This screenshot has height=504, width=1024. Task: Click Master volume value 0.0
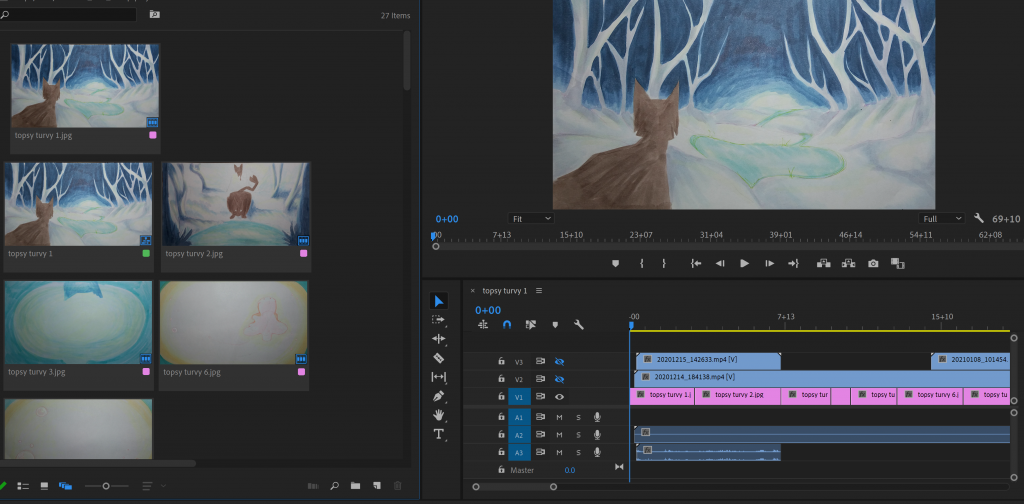[569, 470]
